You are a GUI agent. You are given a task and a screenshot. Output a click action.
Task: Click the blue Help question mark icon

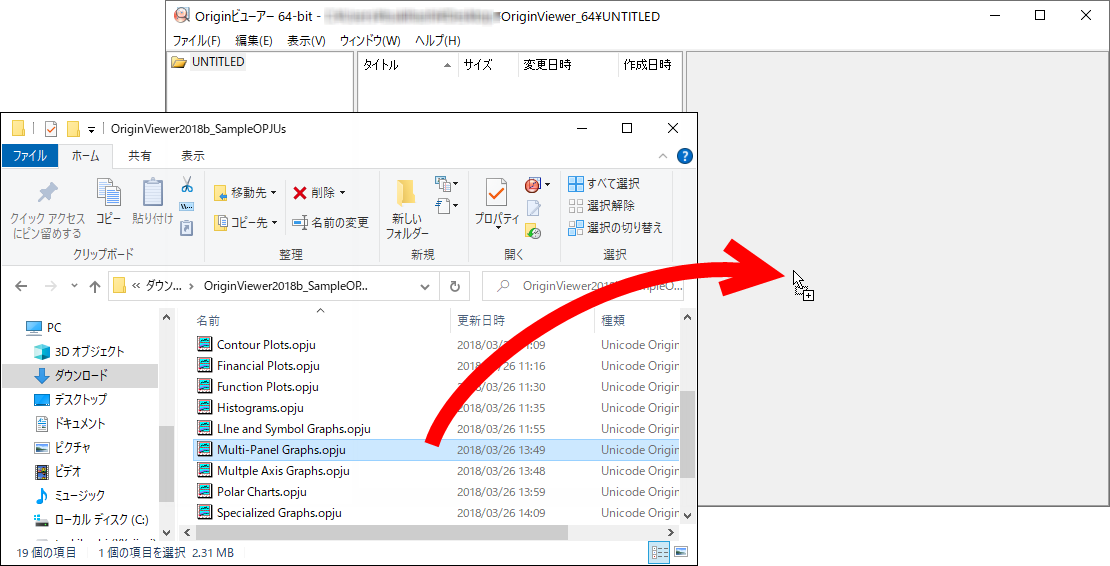point(685,156)
